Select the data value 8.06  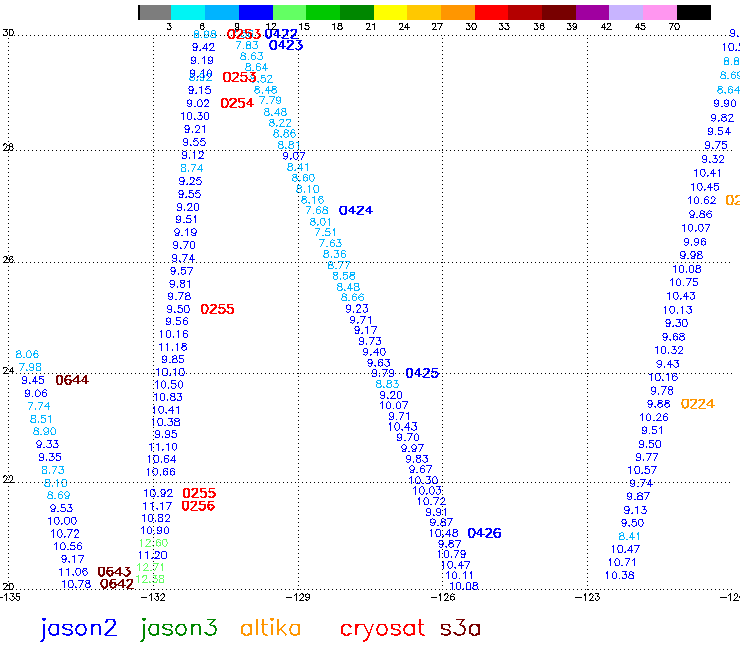pos(27,355)
